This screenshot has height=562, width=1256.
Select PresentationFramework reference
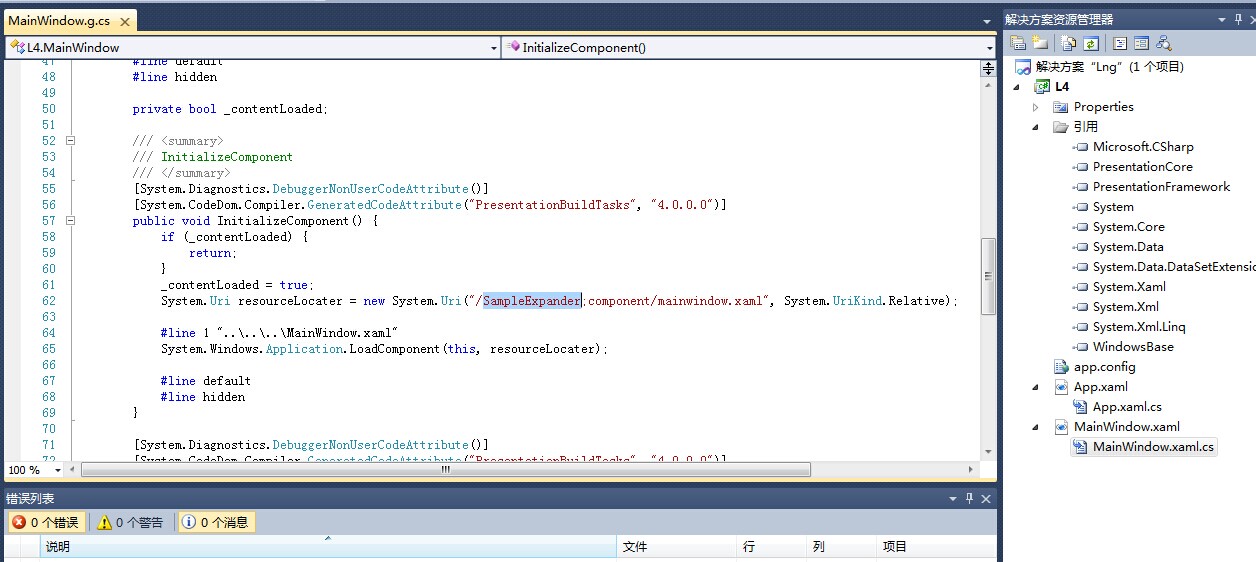pyautogui.click(x=1161, y=187)
